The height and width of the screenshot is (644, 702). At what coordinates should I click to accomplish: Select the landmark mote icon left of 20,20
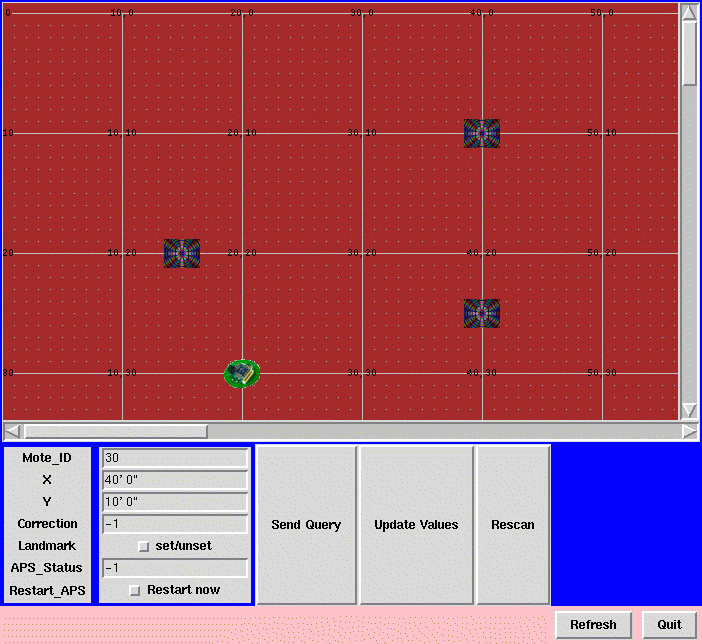coord(181,253)
